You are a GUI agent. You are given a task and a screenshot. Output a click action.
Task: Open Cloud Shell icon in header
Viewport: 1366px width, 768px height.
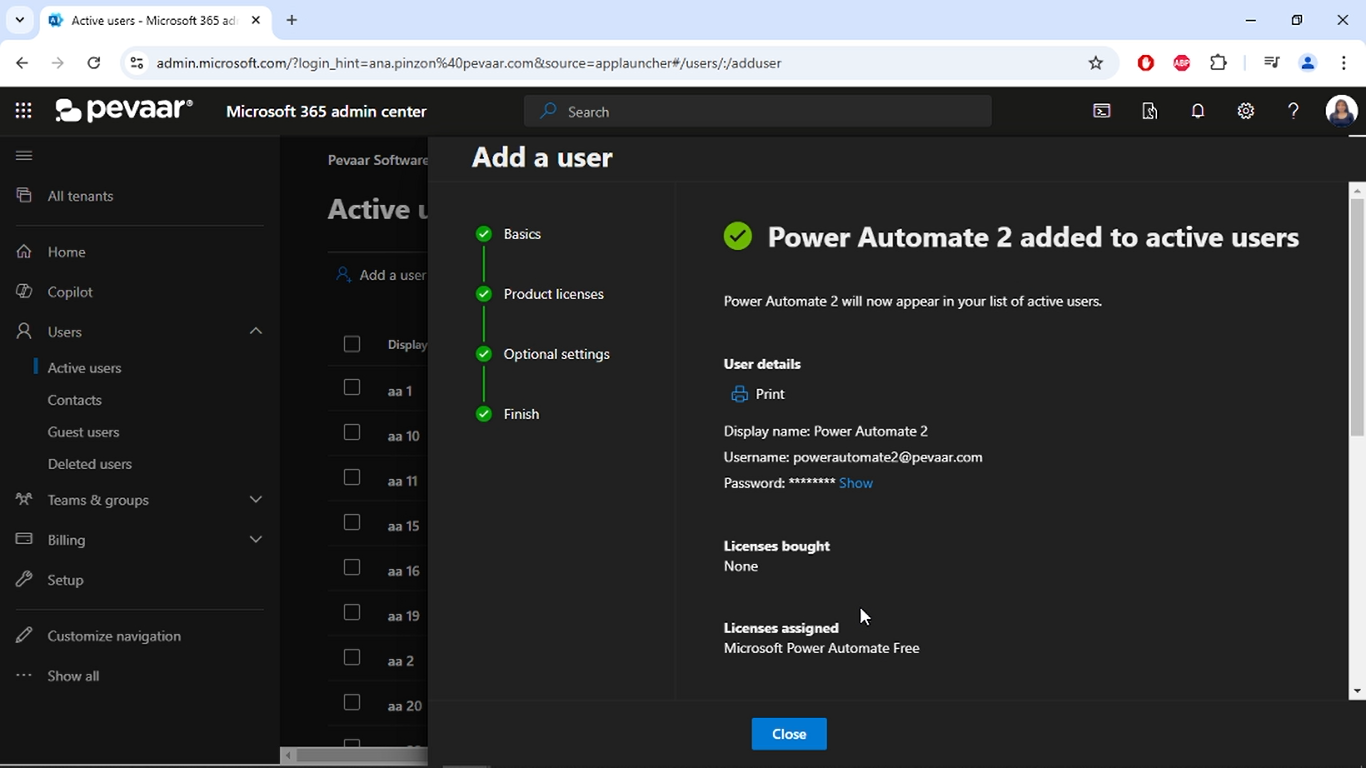click(x=1102, y=111)
